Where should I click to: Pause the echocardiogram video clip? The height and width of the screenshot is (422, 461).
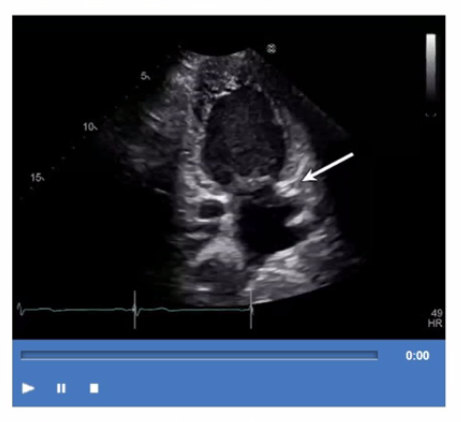click(61, 388)
